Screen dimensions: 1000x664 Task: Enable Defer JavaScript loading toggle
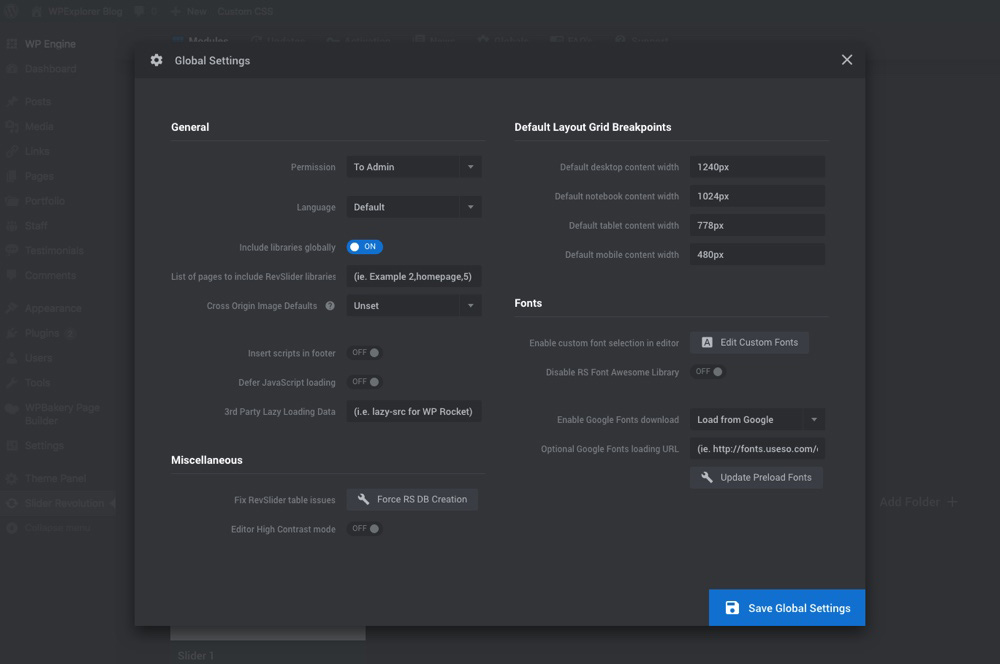click(x=365, y=382)
